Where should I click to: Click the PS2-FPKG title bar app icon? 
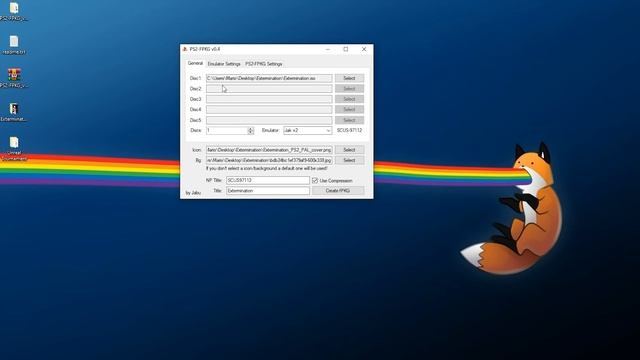185,49
